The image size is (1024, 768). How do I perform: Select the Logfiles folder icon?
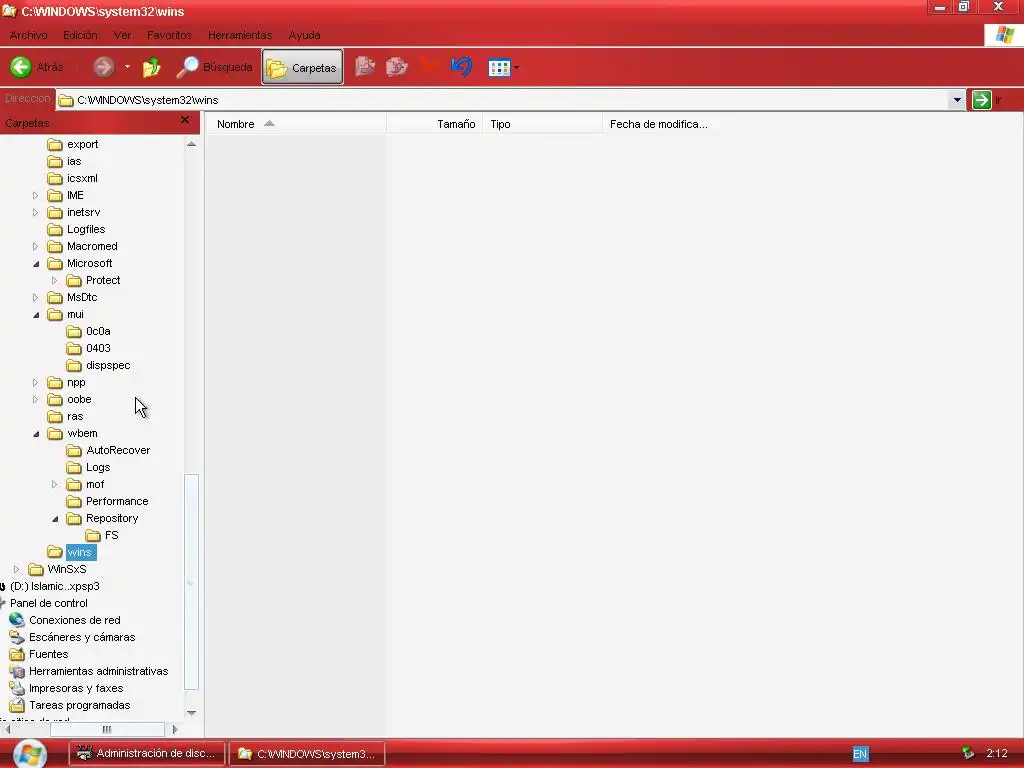click(55, 229)
